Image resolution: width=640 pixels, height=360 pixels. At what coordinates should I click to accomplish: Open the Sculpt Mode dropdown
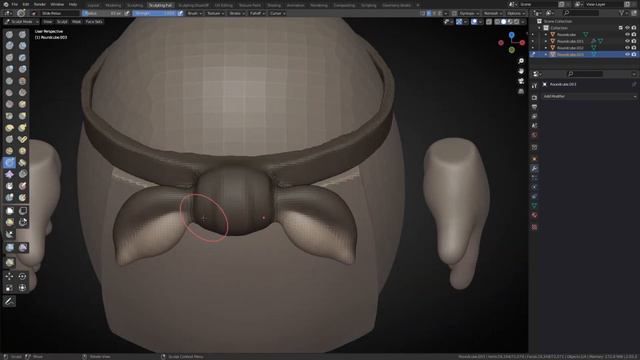(21, 22)
